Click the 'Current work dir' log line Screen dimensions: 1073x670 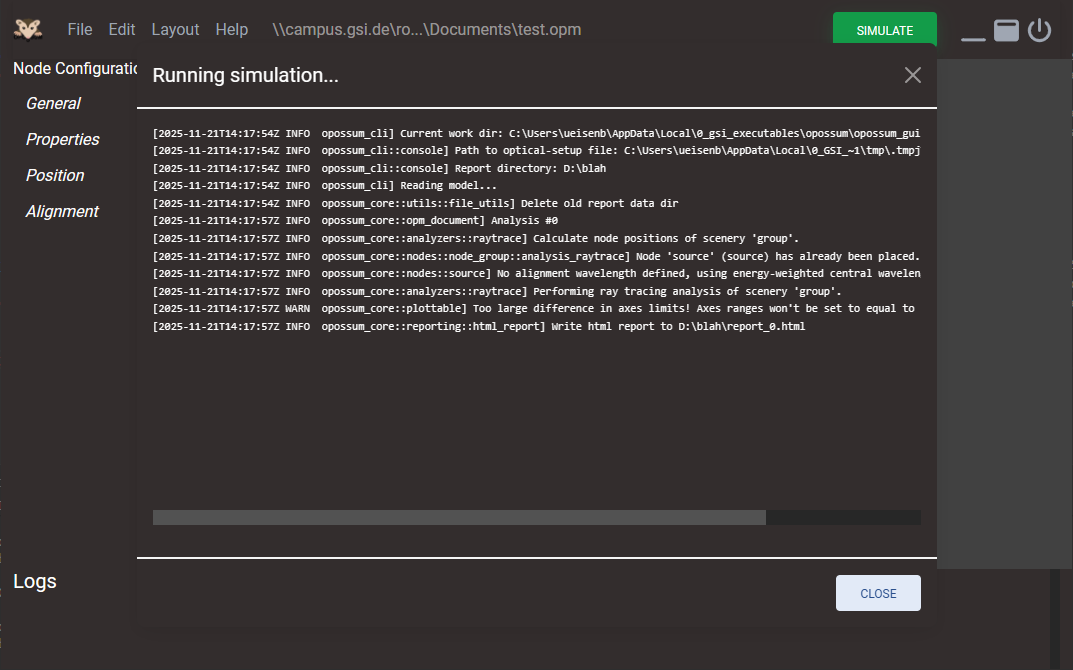click(536, 133)
